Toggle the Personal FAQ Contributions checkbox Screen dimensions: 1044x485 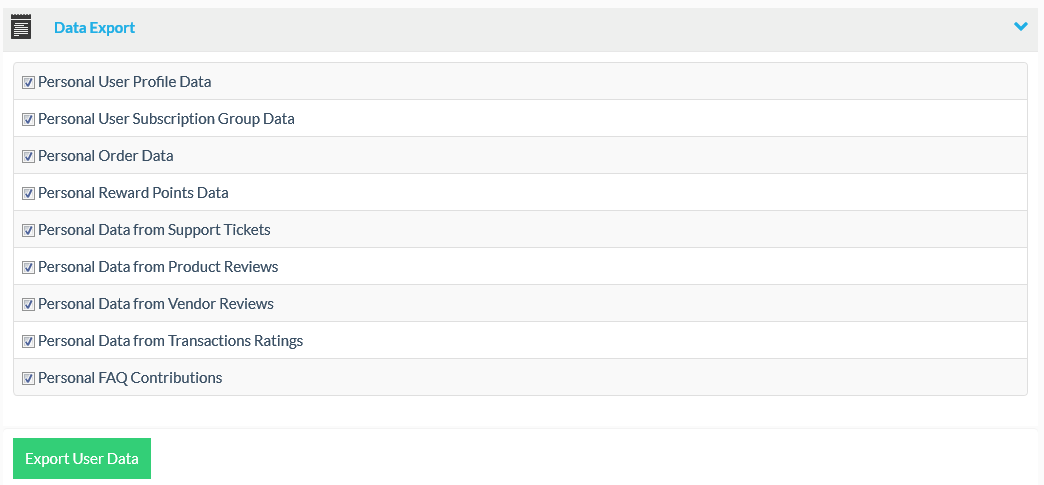coord(28,378)
